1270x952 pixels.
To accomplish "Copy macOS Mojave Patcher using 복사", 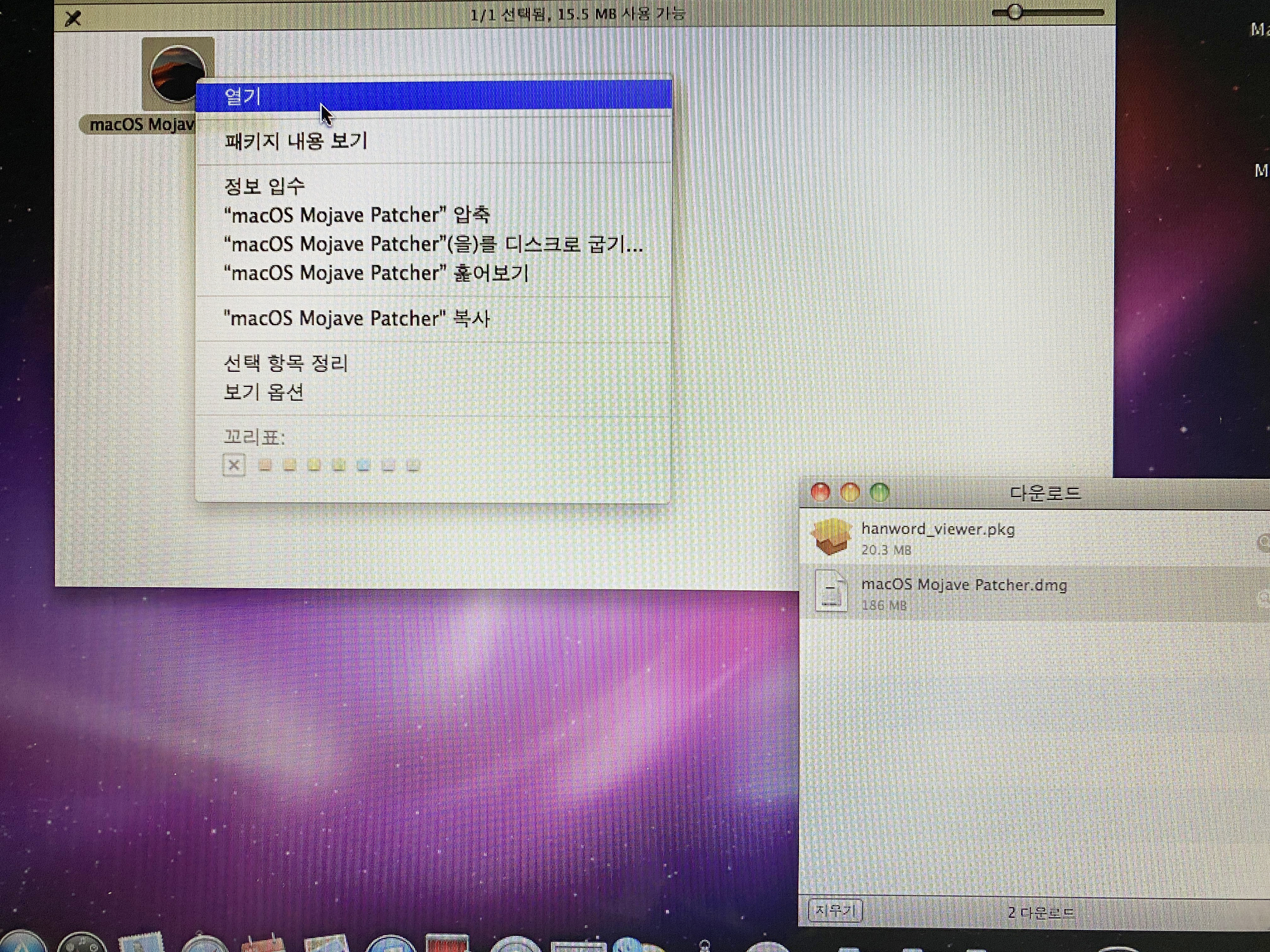I will point(356,318).
